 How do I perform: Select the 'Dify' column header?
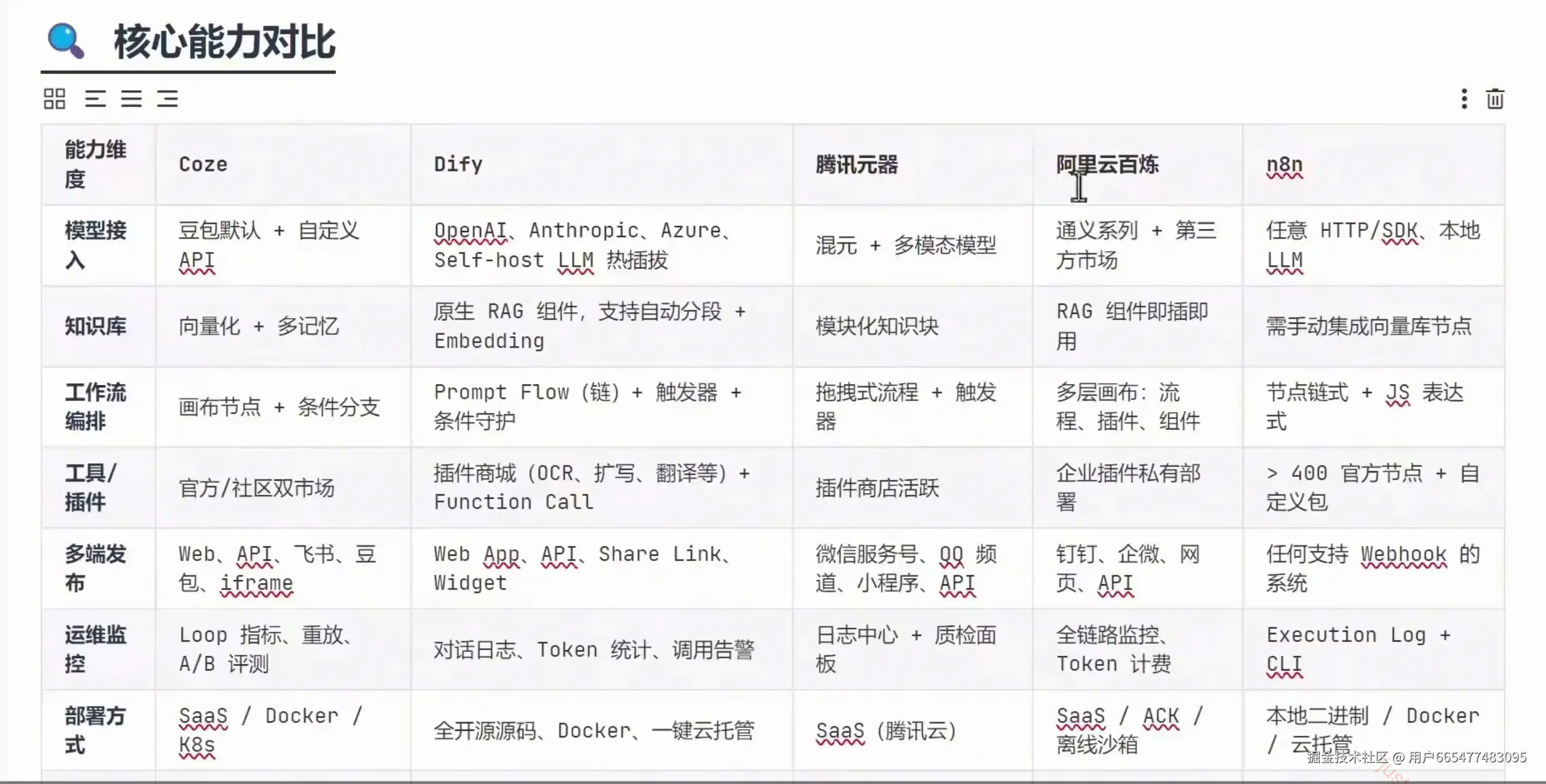tap(602, 164)
